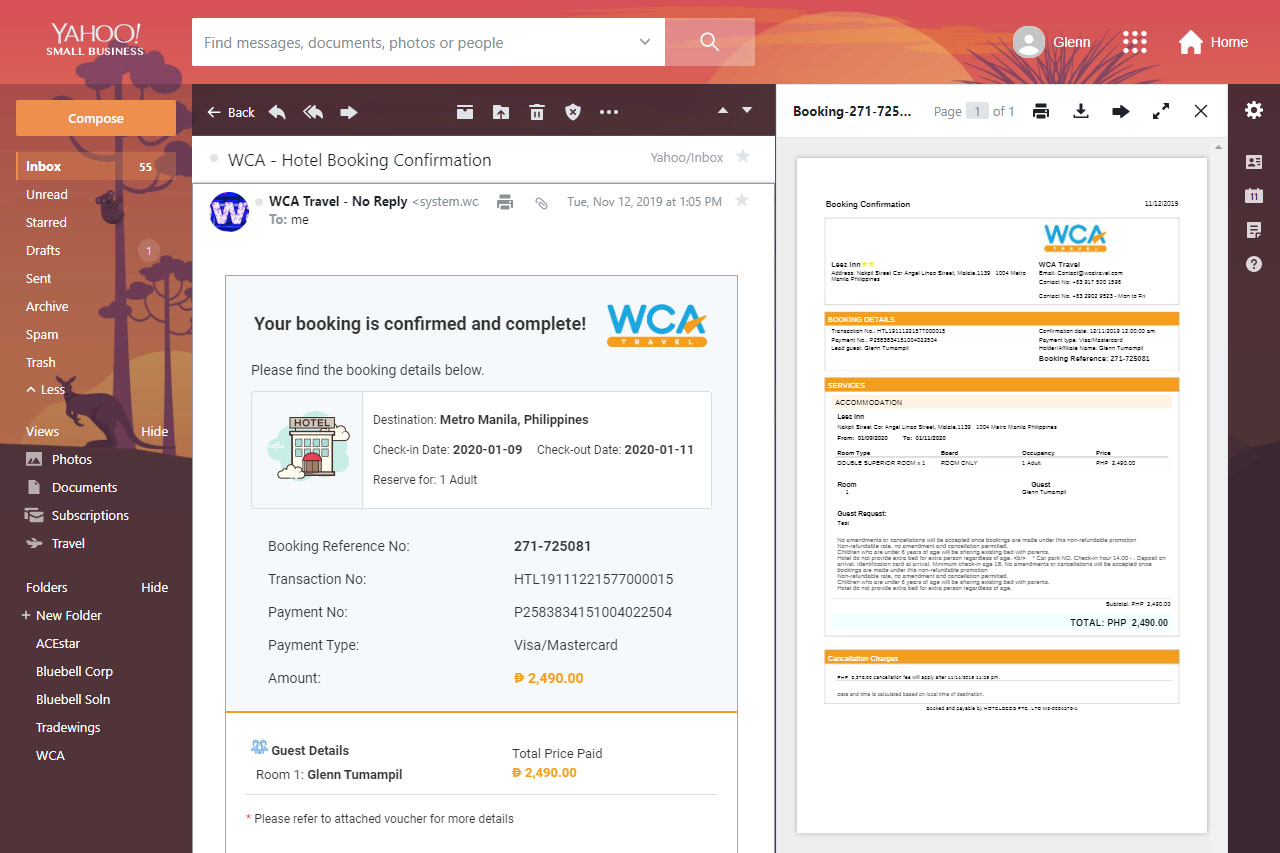
Task: Move message using the folder icon
Action: click(501, 112)
